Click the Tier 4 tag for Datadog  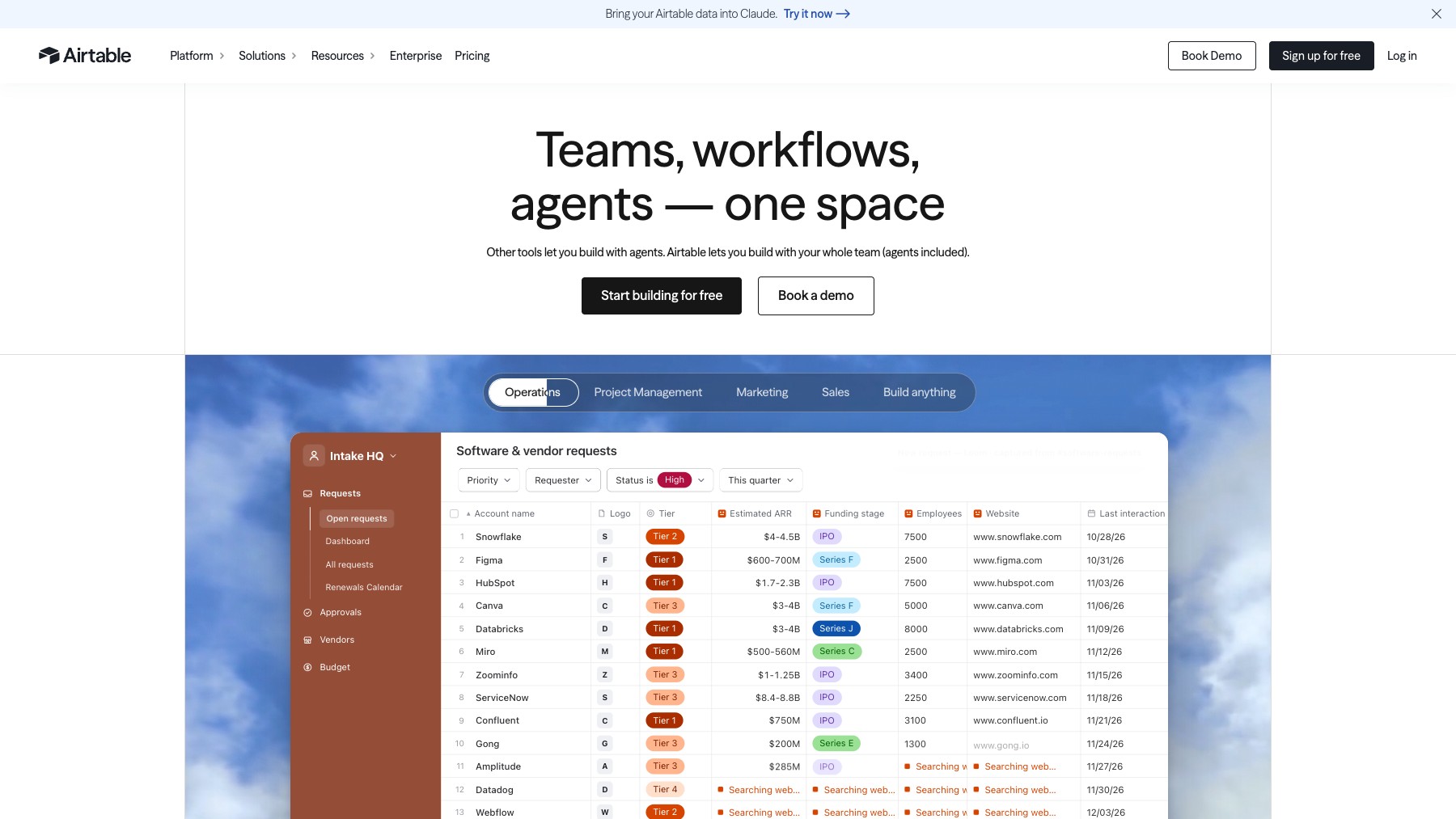[665, 790]
